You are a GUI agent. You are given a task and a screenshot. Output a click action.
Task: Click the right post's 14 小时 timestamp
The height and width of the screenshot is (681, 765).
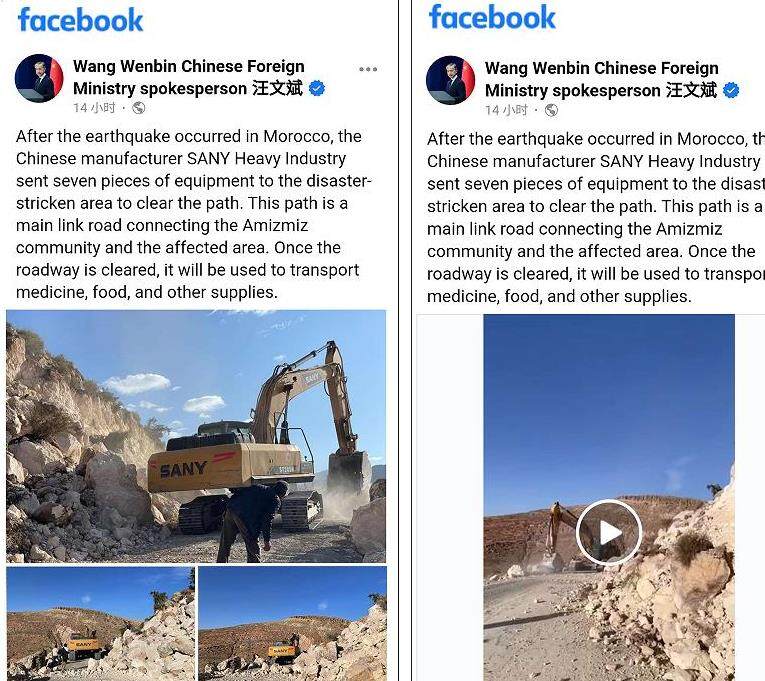[506, 110]
